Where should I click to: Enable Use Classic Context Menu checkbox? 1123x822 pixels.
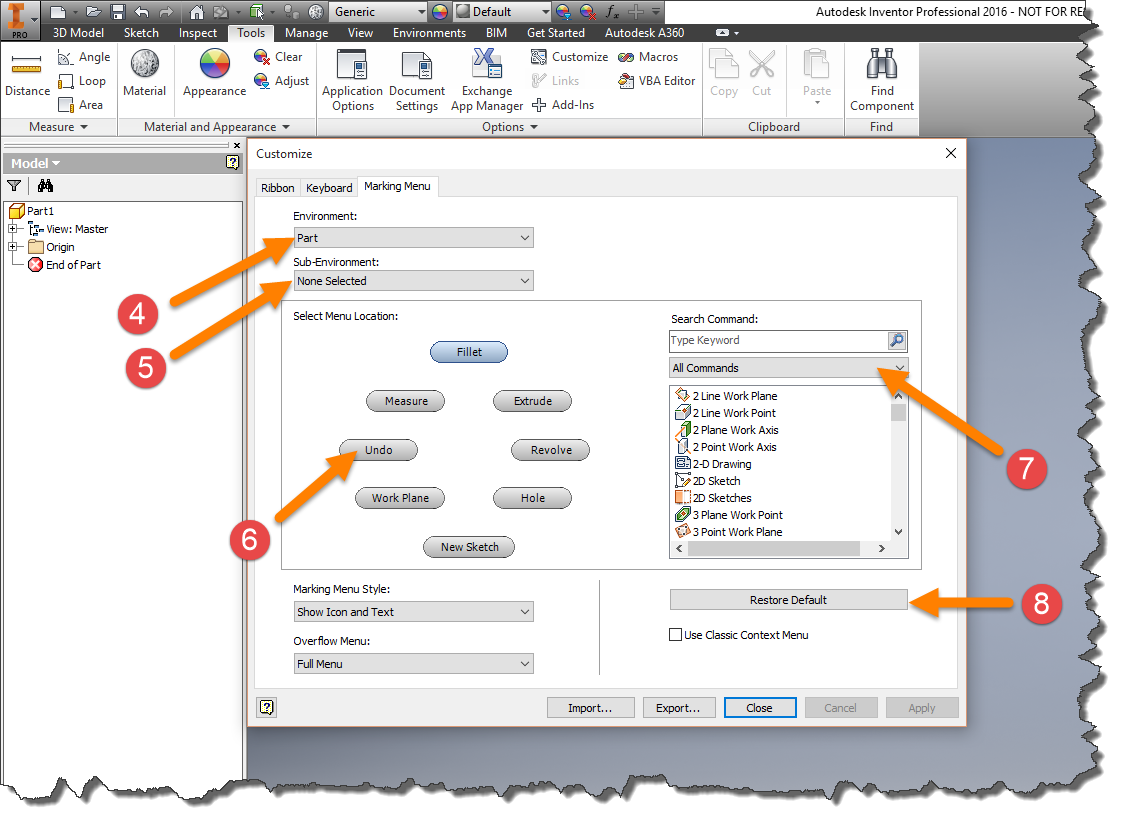click(675, 634)
